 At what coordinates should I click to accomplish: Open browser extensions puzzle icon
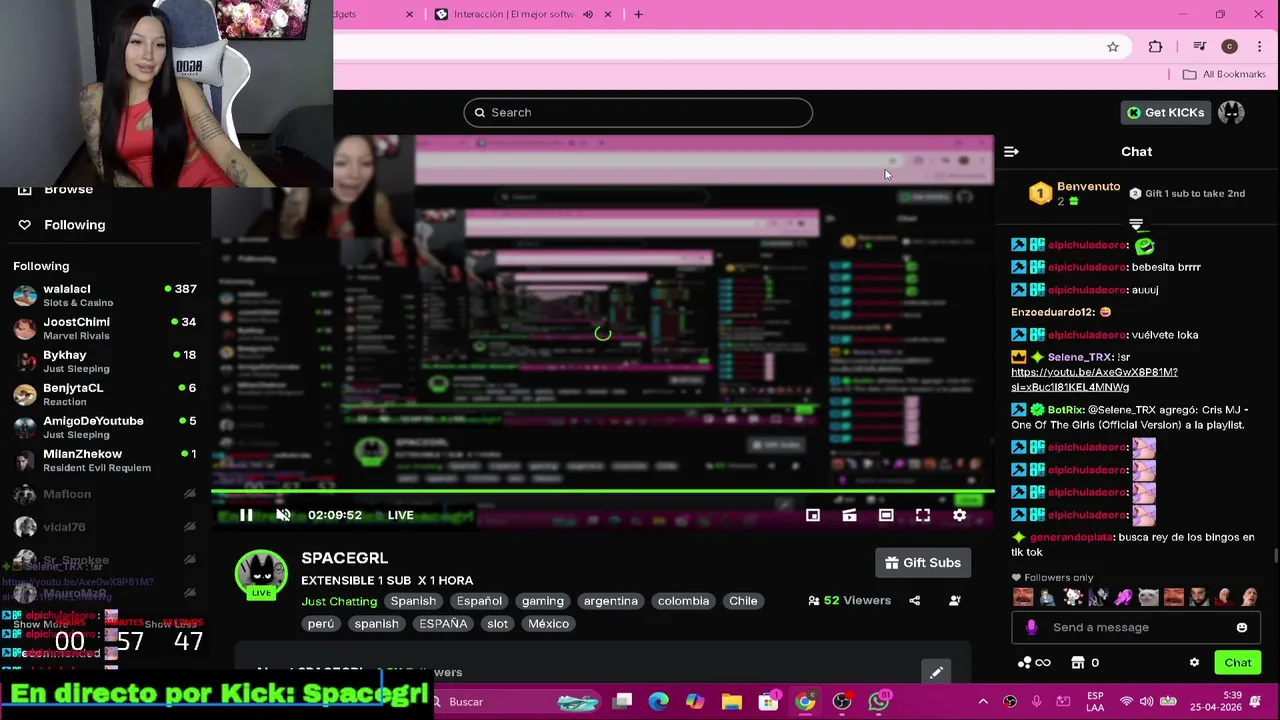click(x=1155, y=47)
